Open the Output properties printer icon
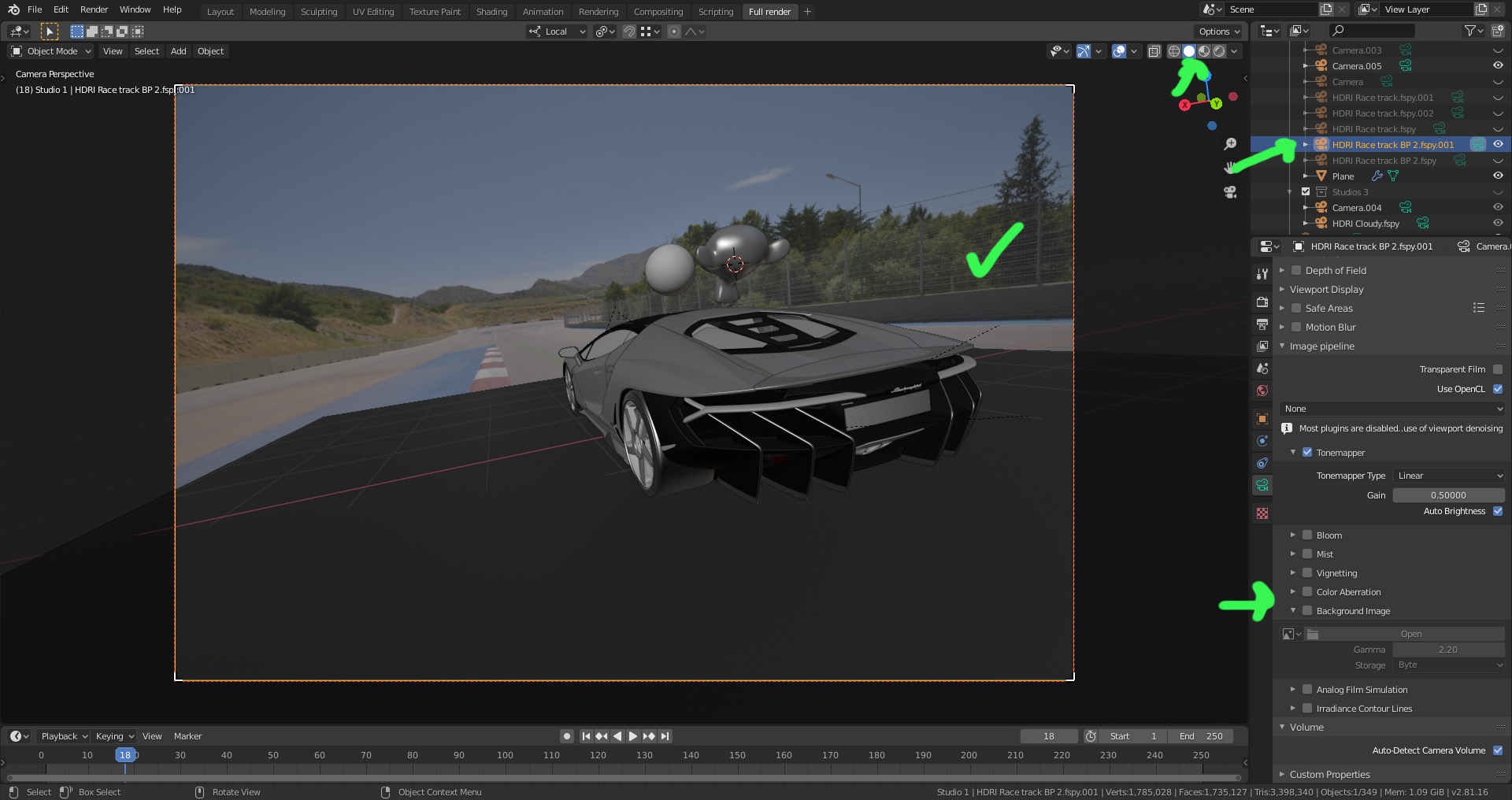The height and width of the screenshot is (800, 1512). pyautogui.click(x=1262, y=324)
